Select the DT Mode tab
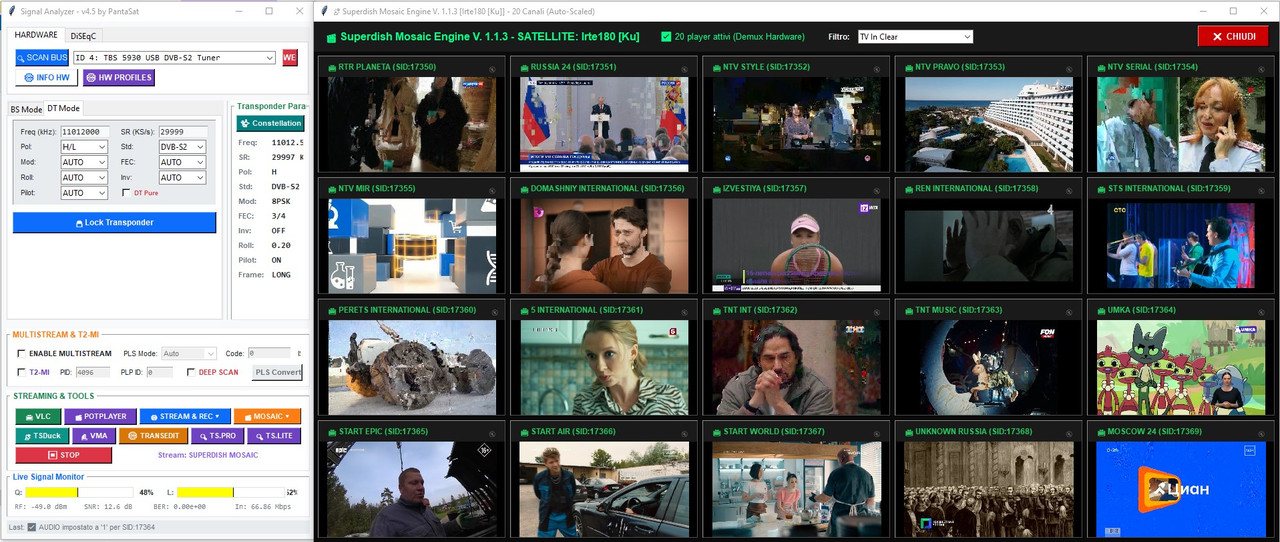 pos(64,108)
